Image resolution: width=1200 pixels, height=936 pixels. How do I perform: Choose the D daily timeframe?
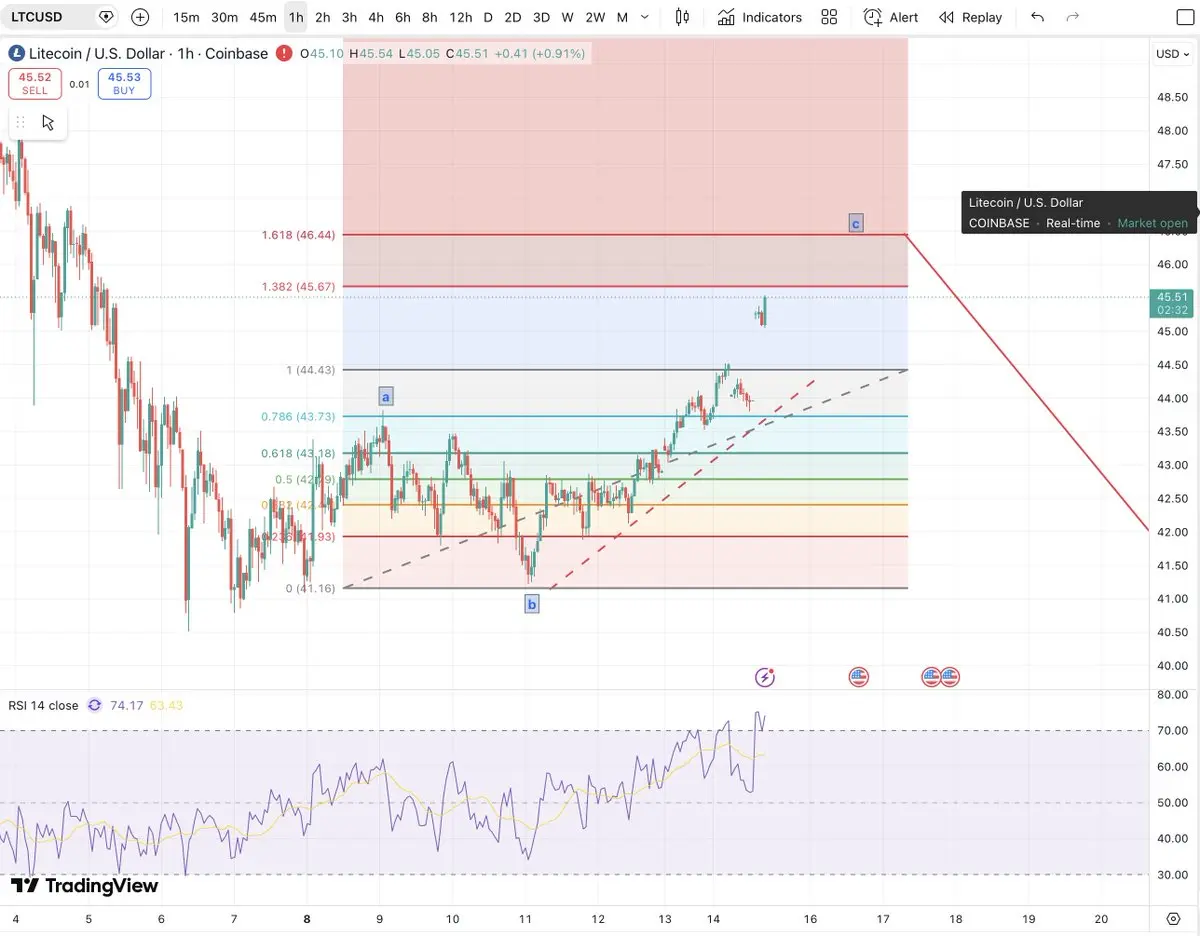[488, 17]
